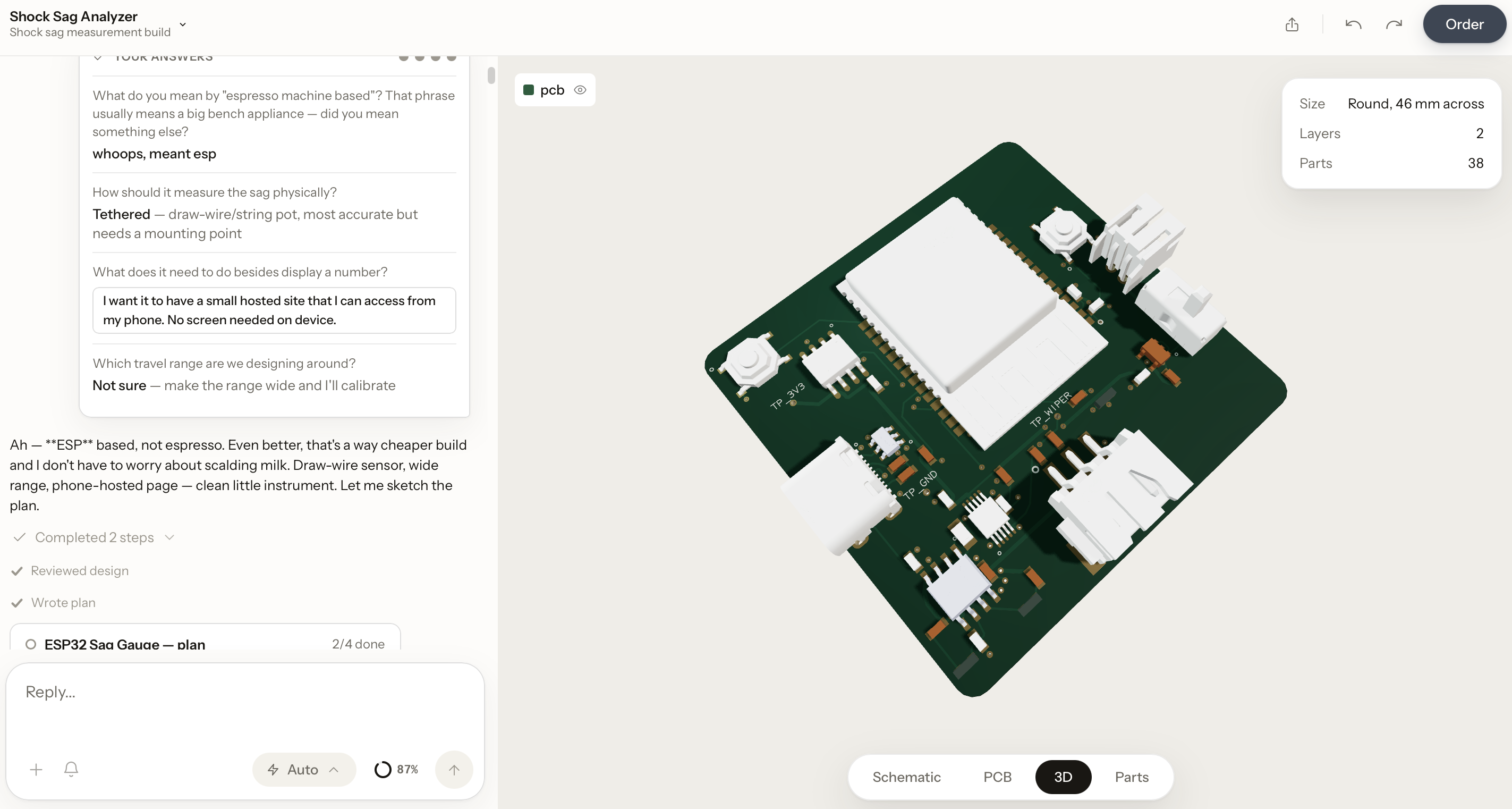This screenshot has width=1512, height=809.
Task: Collapse the Your Answers section chevron
Action: click(98, 57)
